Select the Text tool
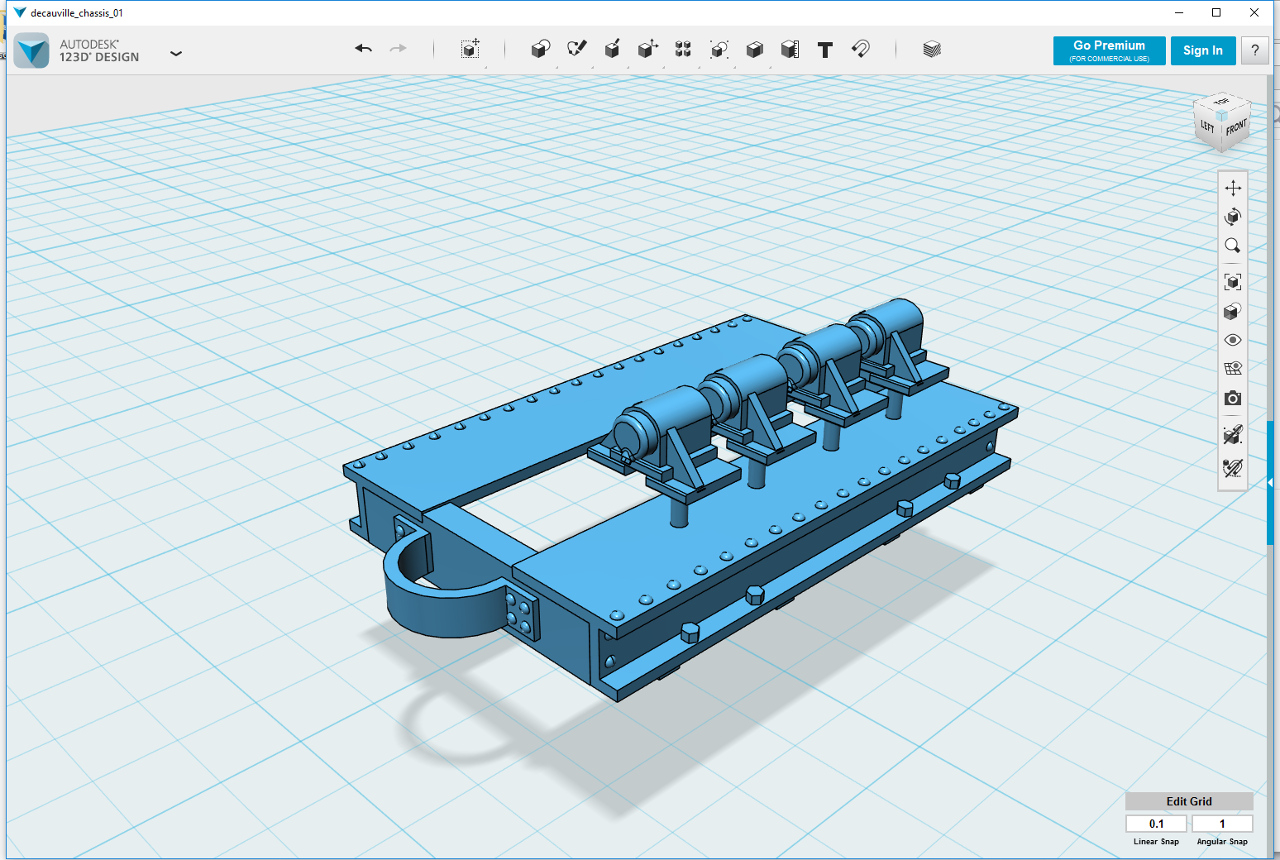 [x=825, y=49]
